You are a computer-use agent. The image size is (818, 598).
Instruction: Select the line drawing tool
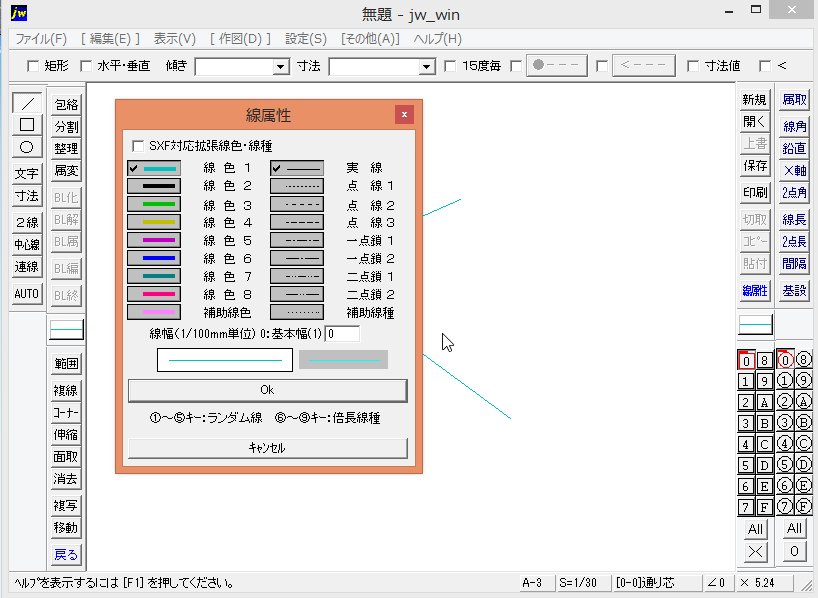click(27, 103)
